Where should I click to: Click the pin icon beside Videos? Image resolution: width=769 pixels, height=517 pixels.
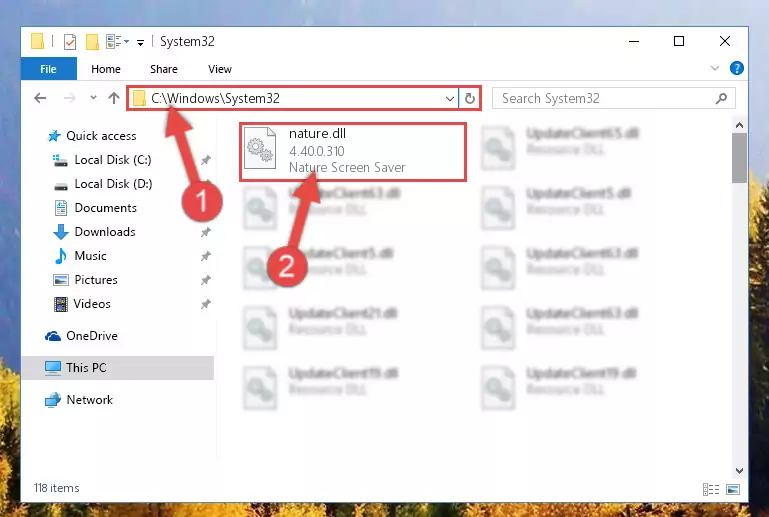point(205,304)
